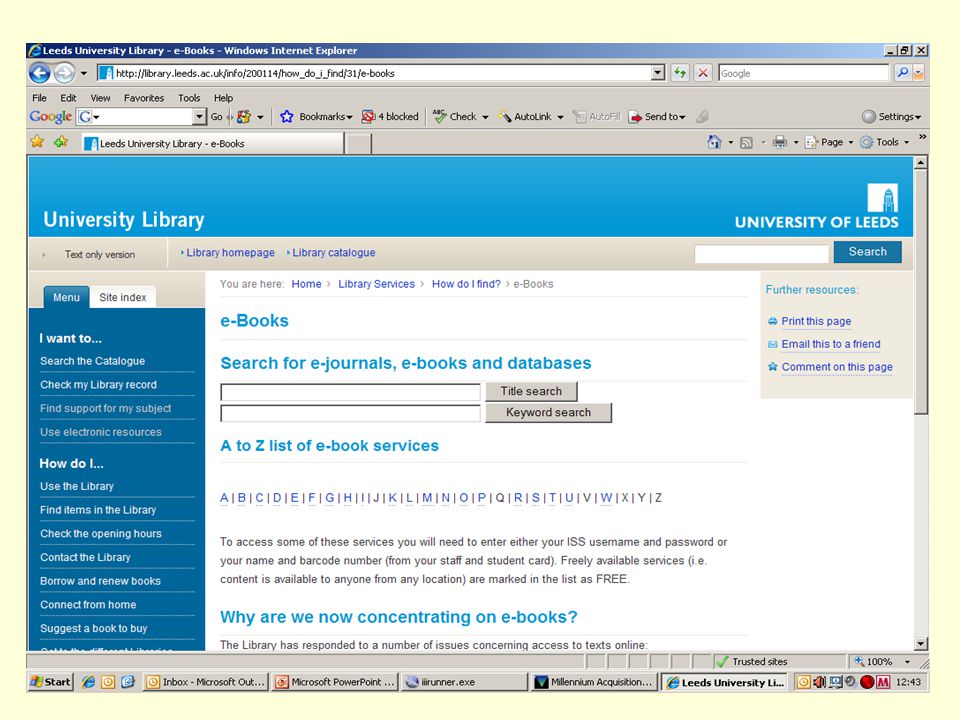
Task: Click the RSS feeds icon
Action: click(746, 143)
